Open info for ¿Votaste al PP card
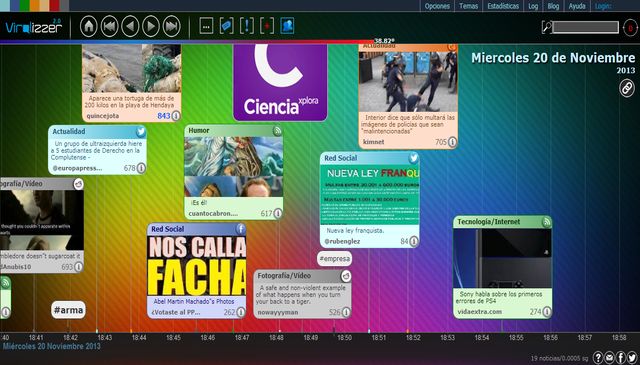The image size is (640, 365). point(241,312)
